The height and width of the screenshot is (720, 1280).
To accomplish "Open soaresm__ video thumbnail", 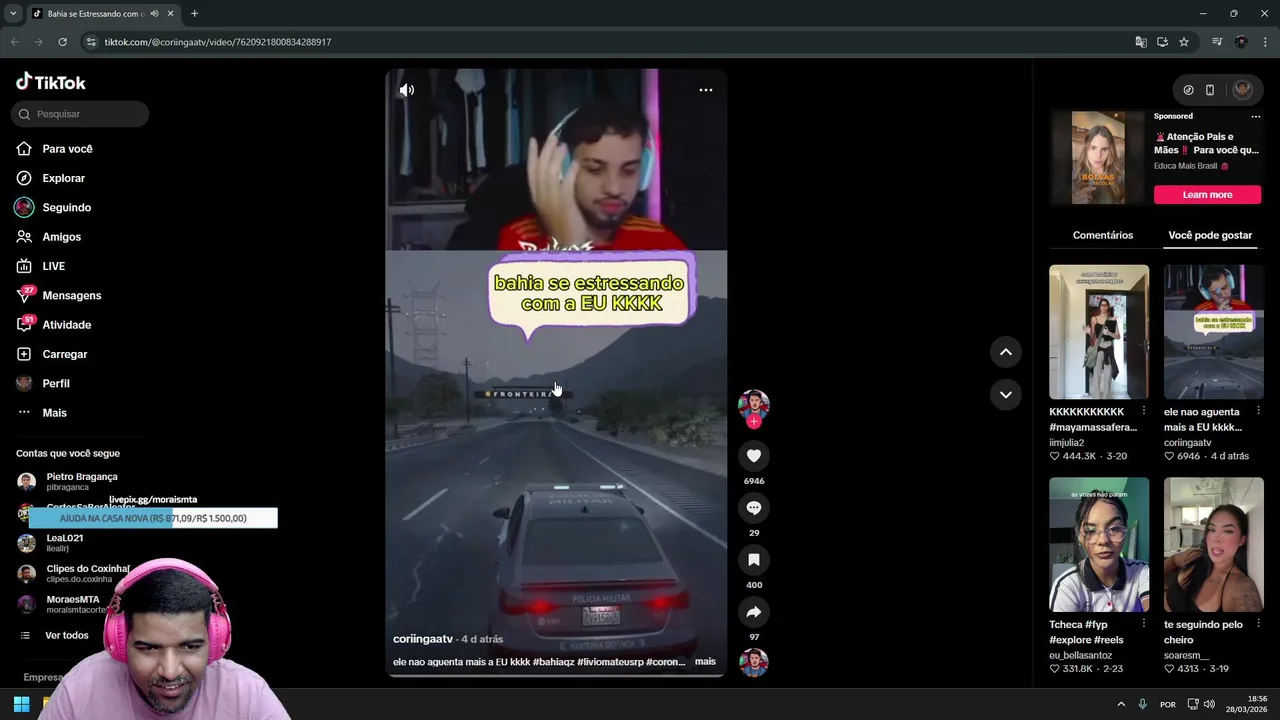I will [1214, 545].
